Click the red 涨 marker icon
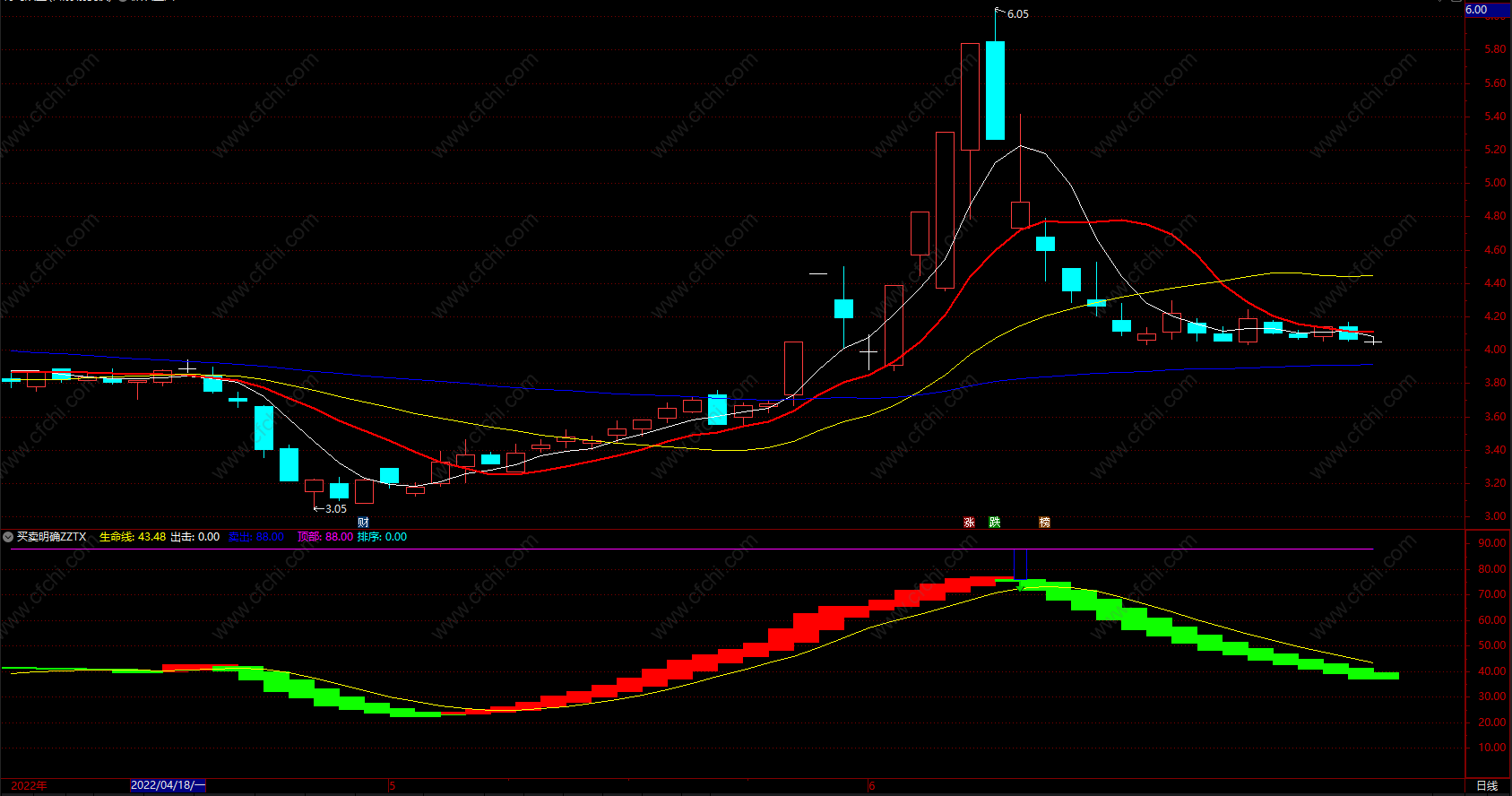The width and height of the screenshot is (1512, 796). [969, 522]
